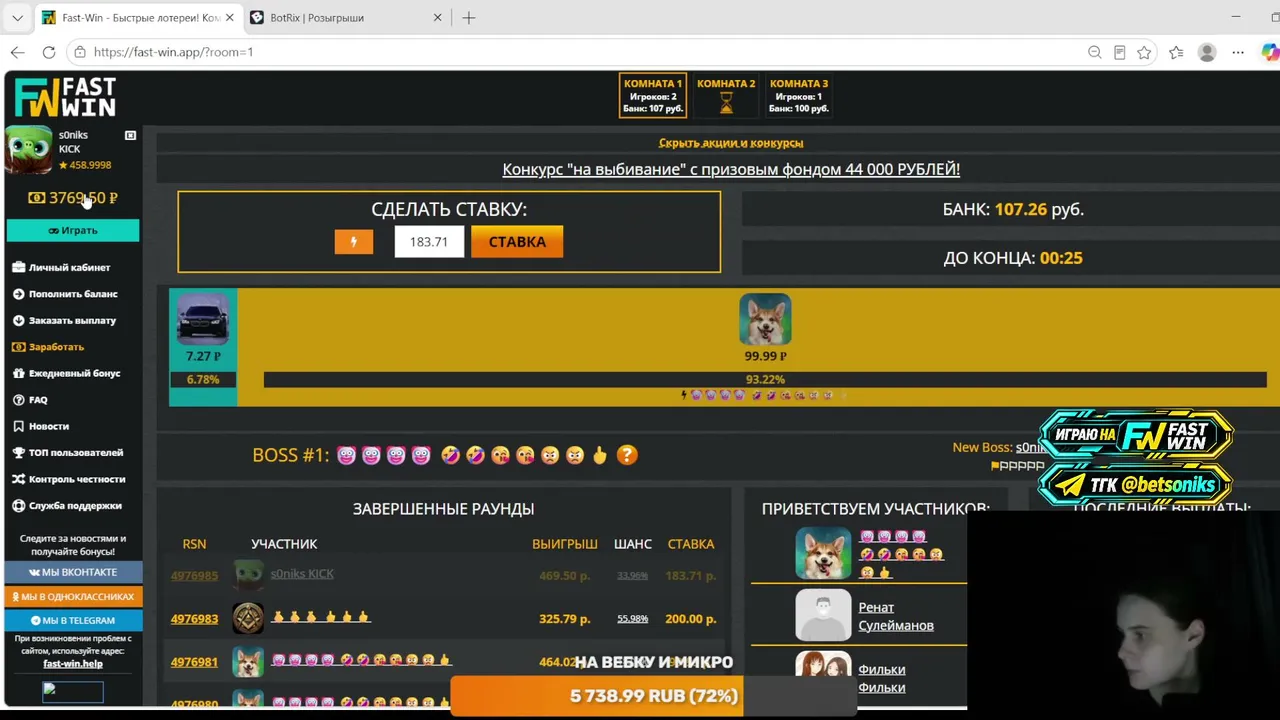Open the browser profile icon
The image size is (1280, 720).
click(x=1207, y=52)
